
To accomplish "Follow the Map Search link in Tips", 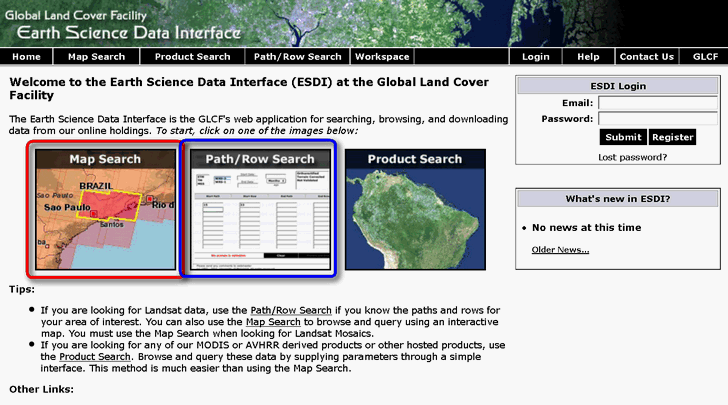I will tap(273, 322).
